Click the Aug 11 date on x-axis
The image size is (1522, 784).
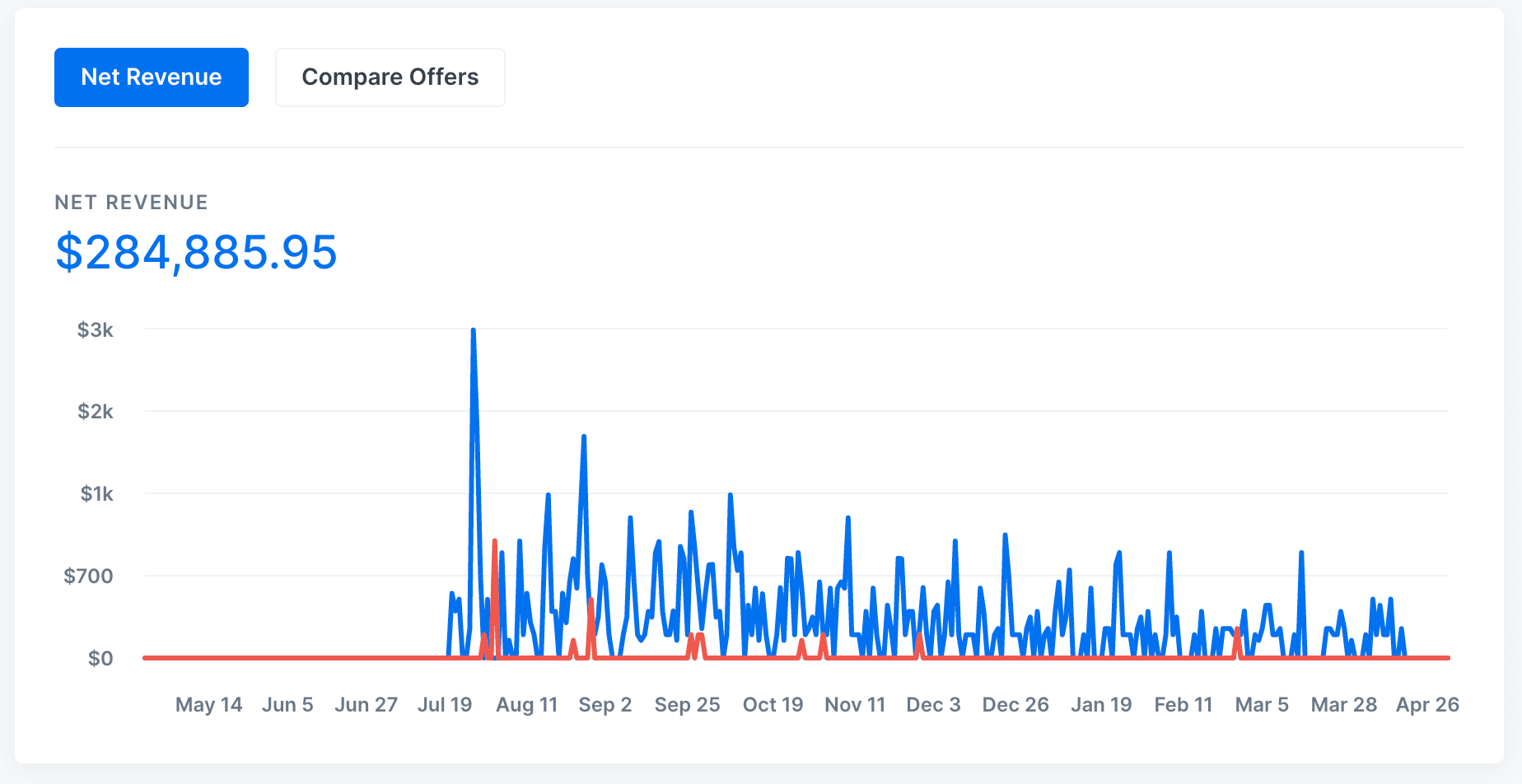(x=527, y=705)
